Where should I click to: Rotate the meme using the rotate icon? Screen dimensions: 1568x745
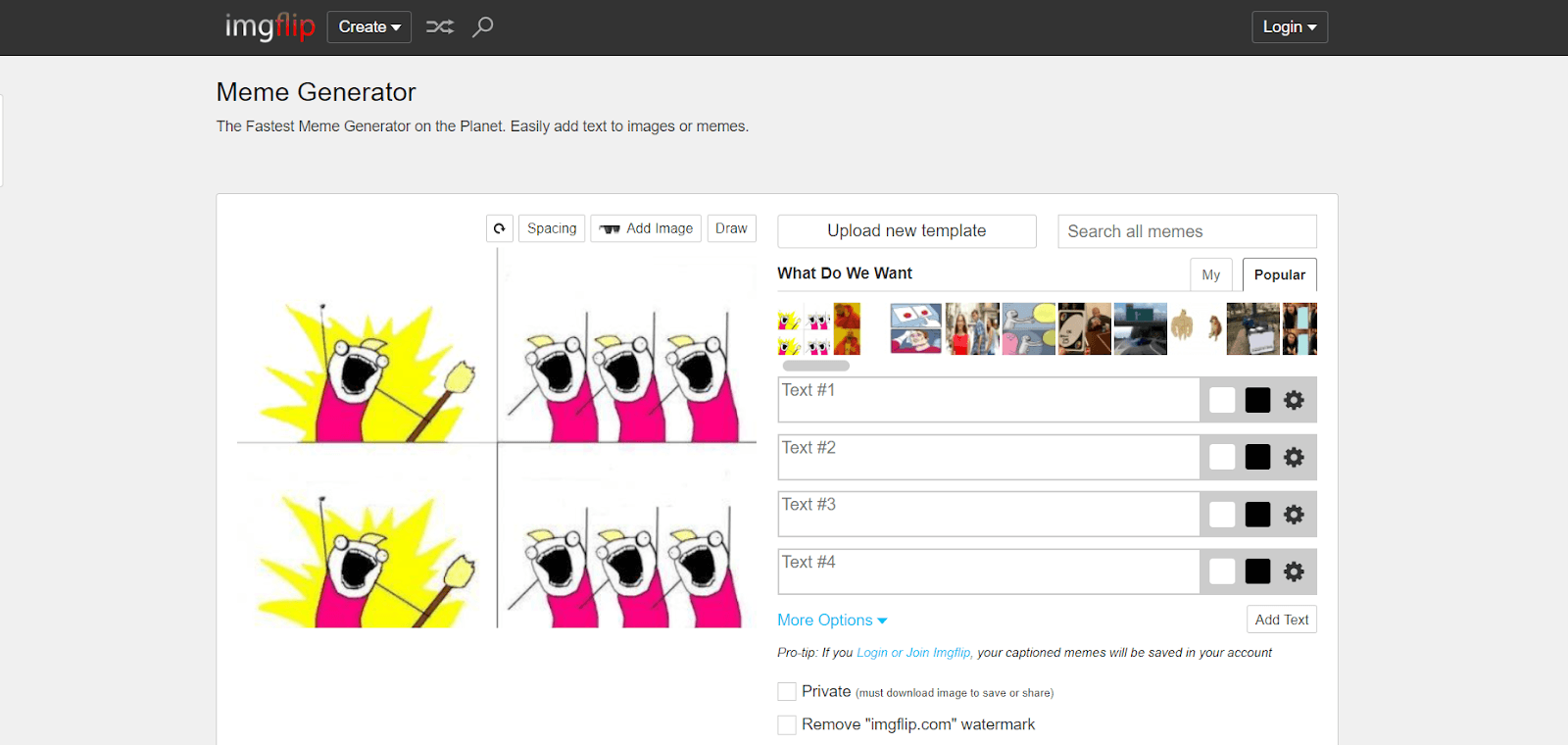point(500,228)
